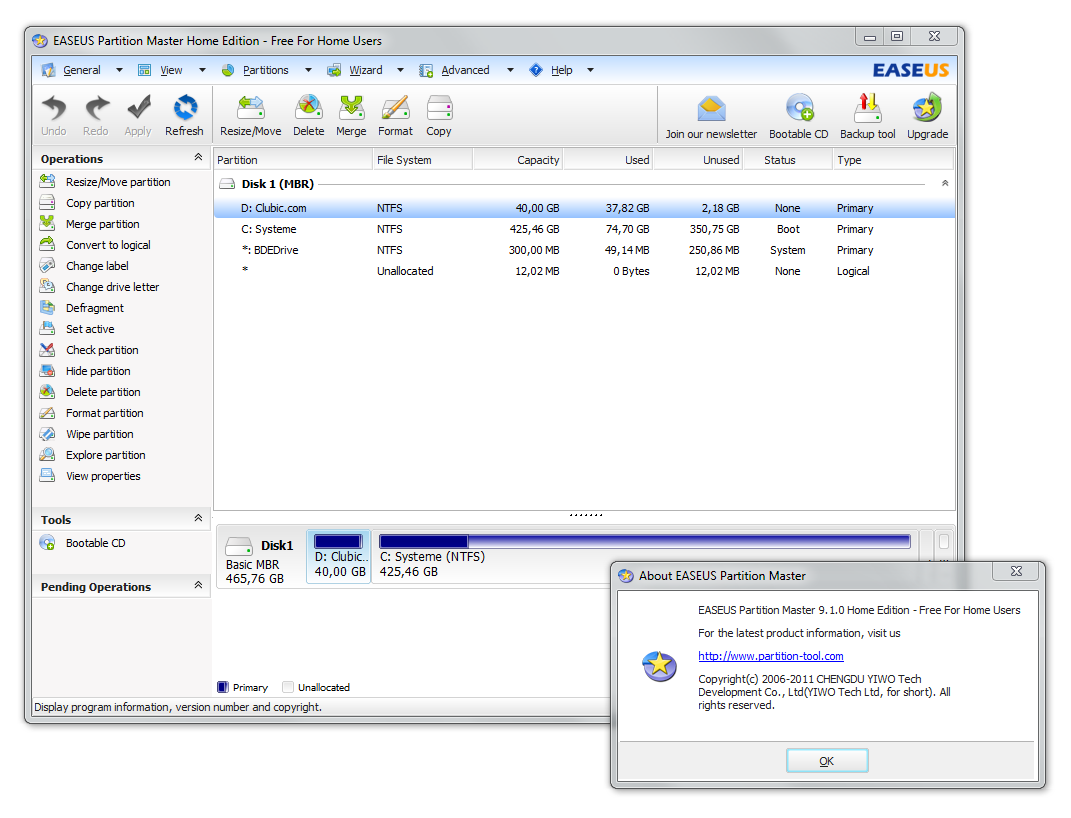Click the Merge toolbar icon
Viewport: 1071px width, 818px height.
click(x=351, y=115)
